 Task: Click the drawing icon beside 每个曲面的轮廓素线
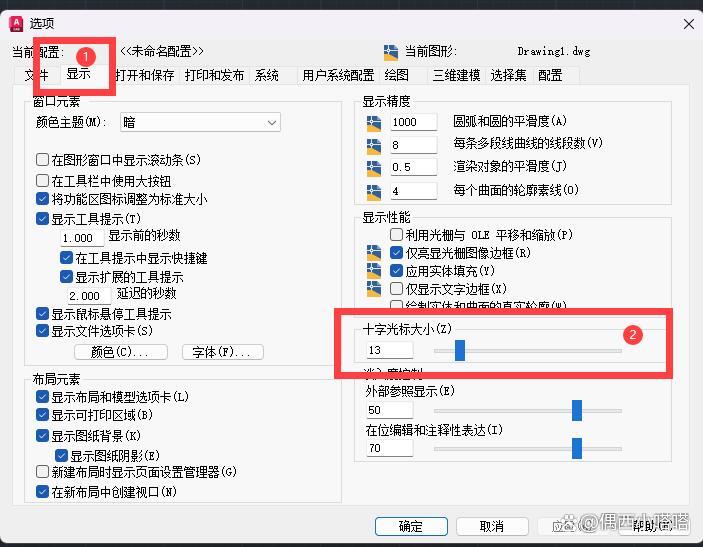click(373, 192)
